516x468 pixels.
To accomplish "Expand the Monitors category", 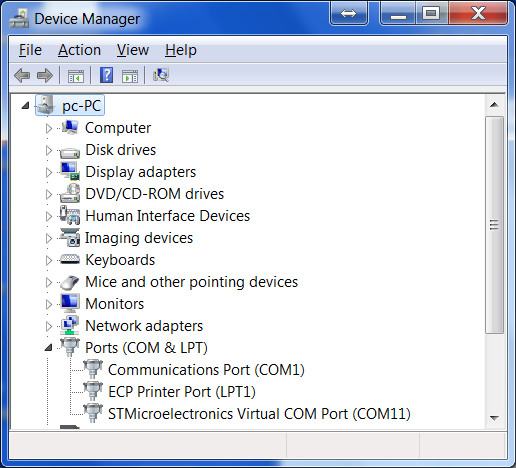I will (49, 304).
